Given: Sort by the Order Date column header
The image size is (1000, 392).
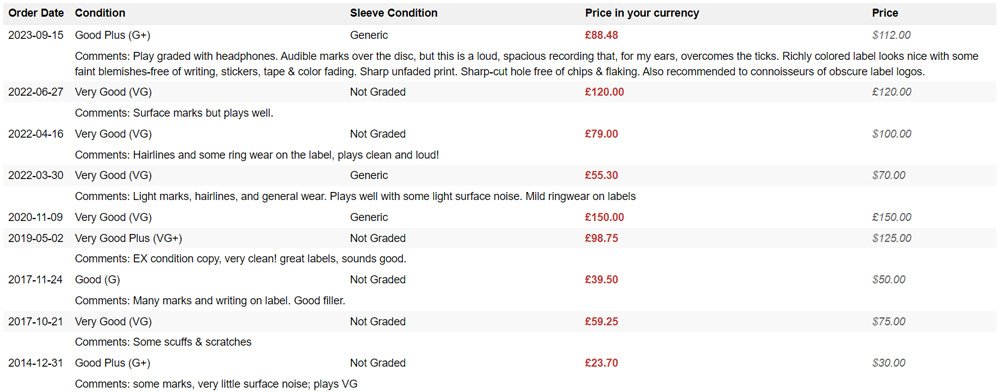Looking at the screenshot, I should tap(36, 13).
